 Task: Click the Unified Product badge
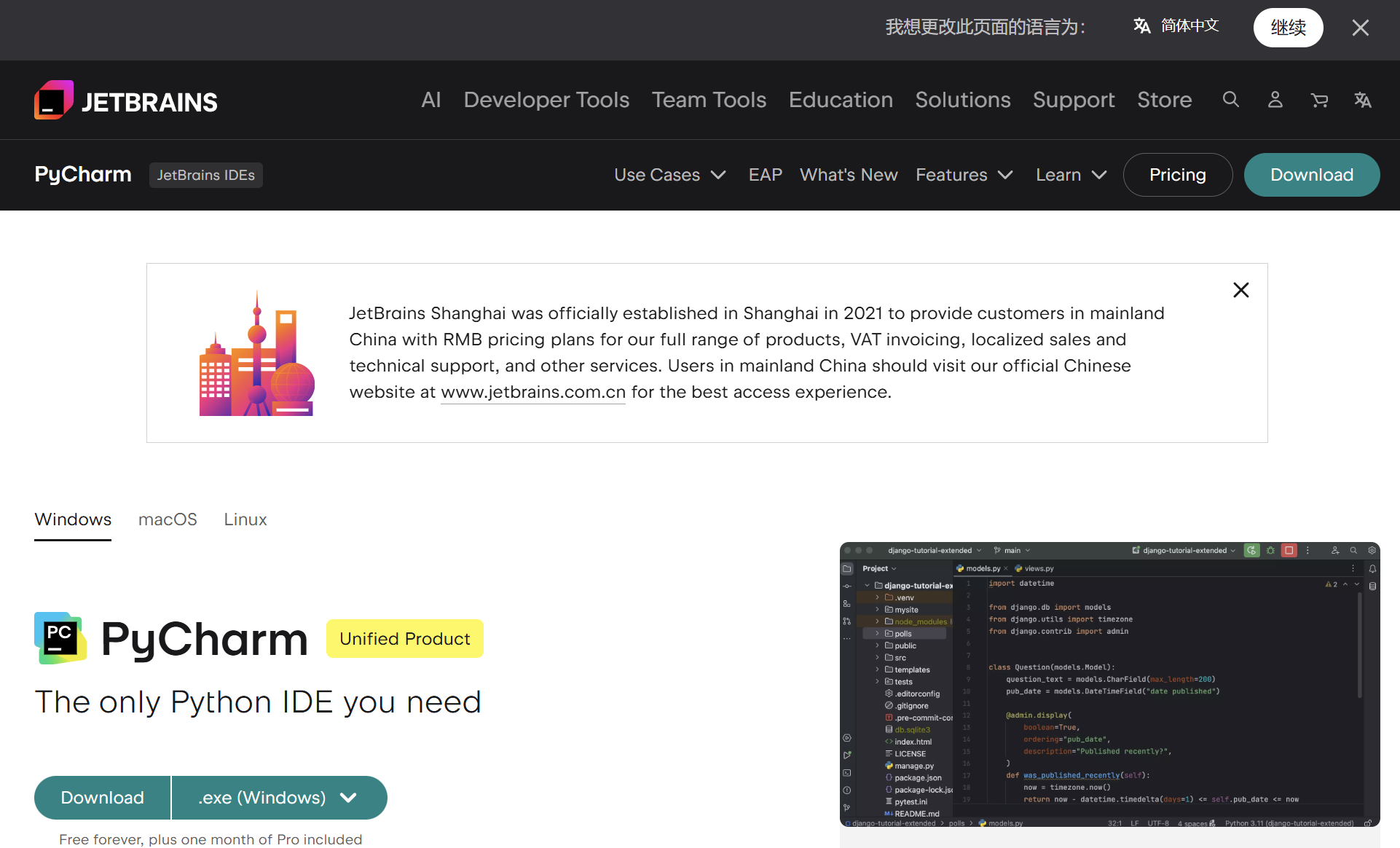(x=405, y=639)
